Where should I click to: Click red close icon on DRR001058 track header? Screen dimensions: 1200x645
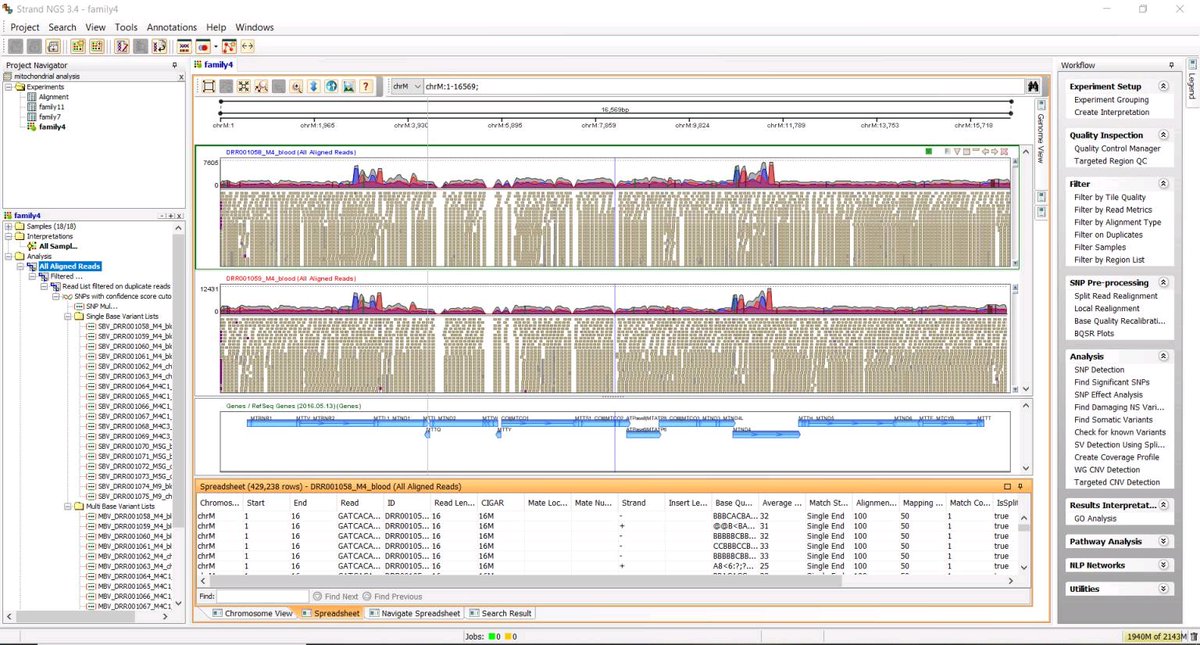pos(1006,152)
